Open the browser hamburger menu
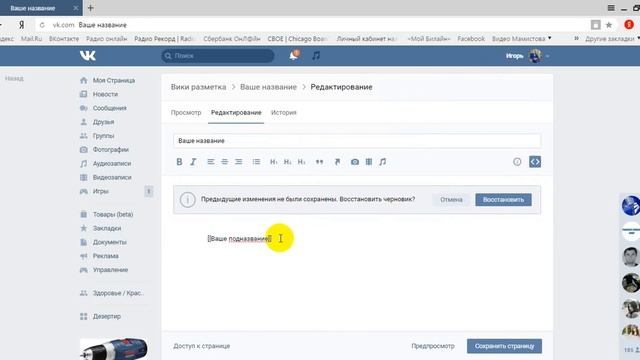Screen dimensions: 640x360 point(611,8)
